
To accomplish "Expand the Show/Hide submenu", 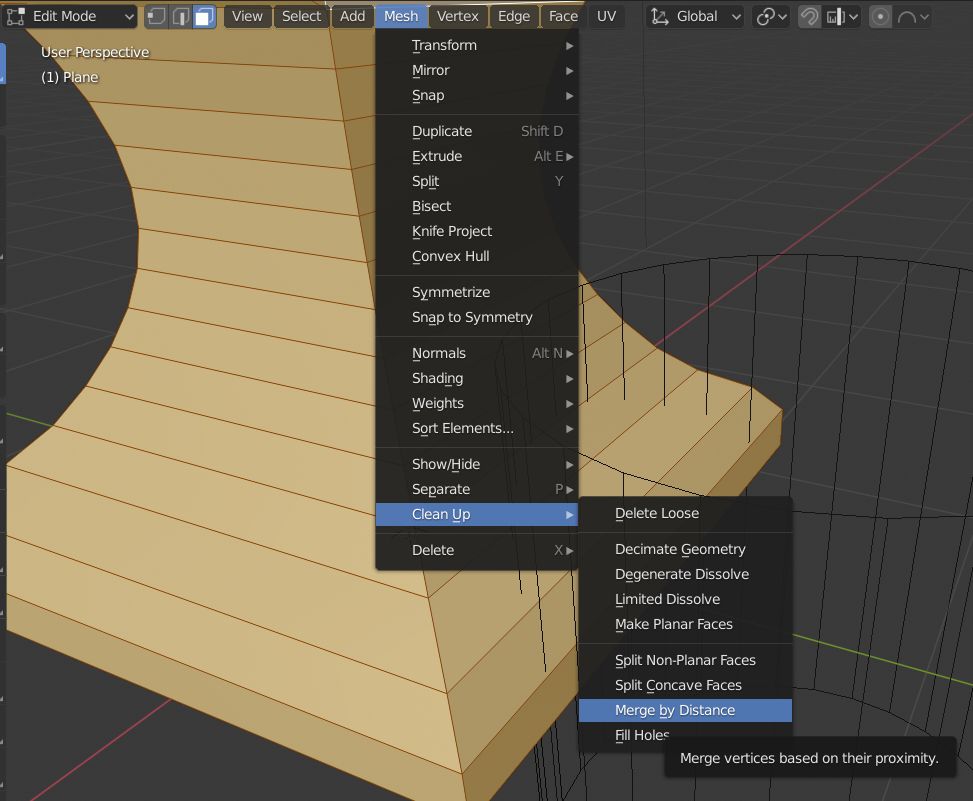I will tap(477, 464).
